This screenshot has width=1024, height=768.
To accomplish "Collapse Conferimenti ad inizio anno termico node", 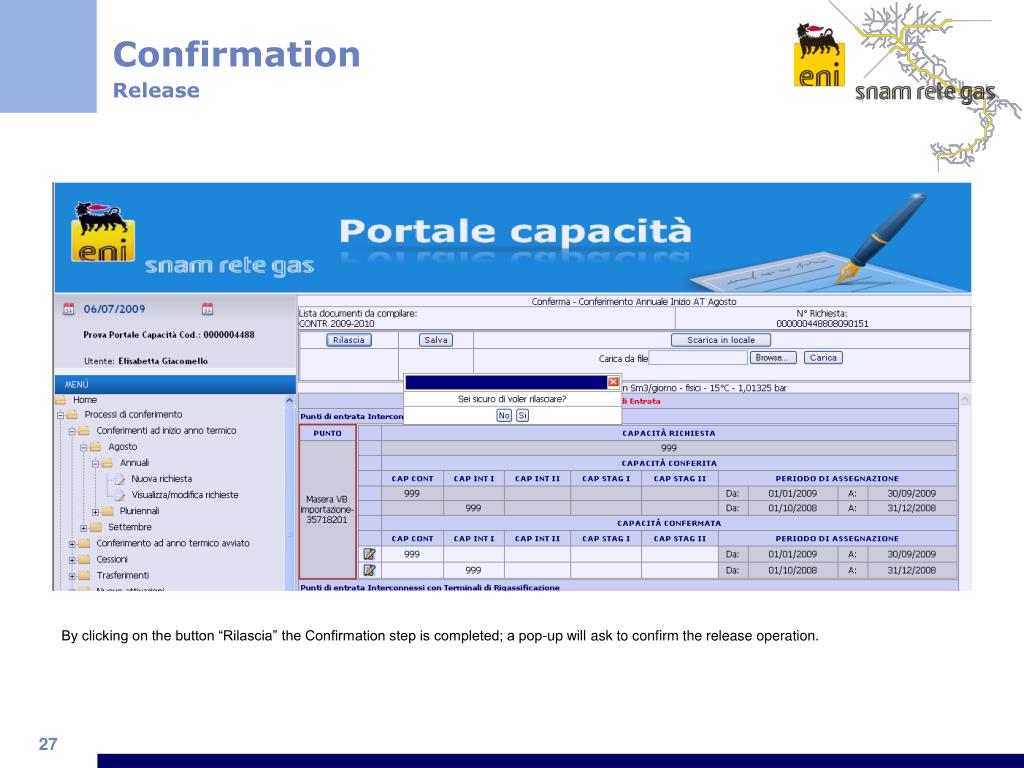I will tap(72, 431).
